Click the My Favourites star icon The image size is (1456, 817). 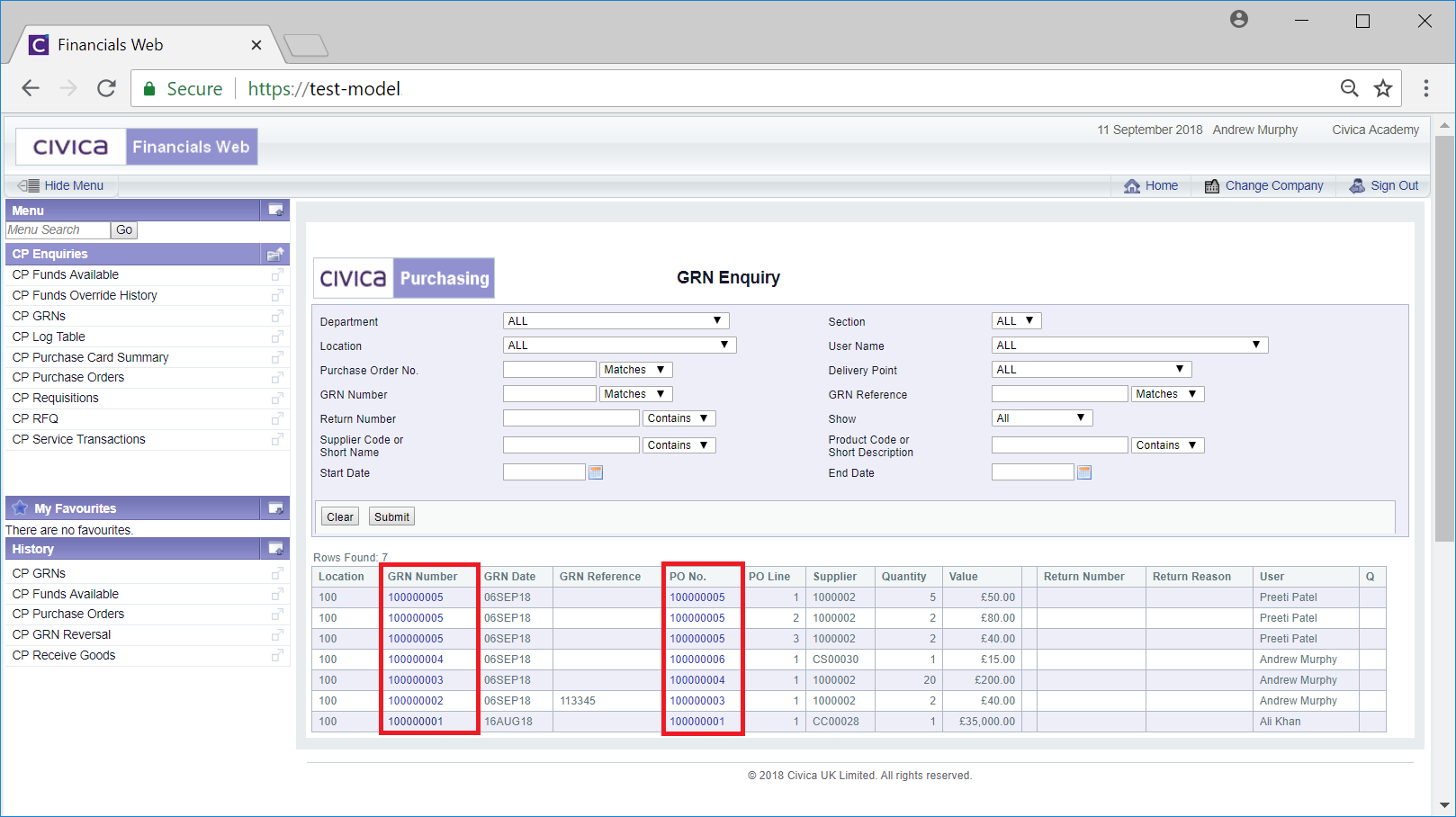[x=20, y=507]
